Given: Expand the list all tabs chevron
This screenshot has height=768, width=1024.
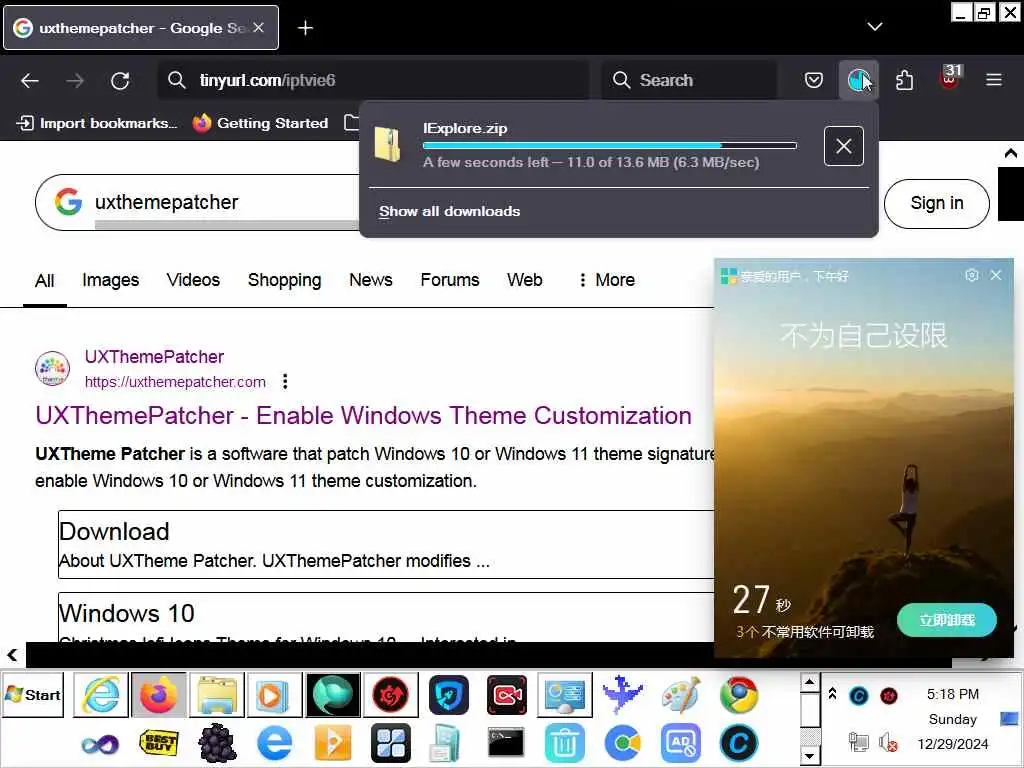Looking at the screenshot, I should click(874, 27).
